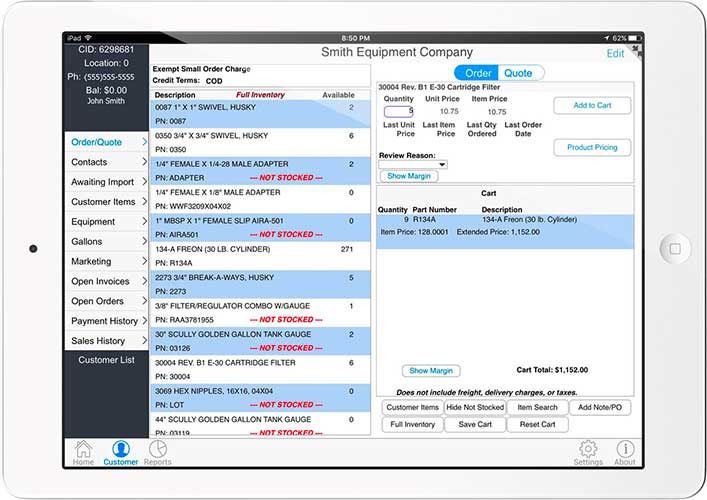Select 30" SCULLY GOLDEN GALLON TANK GAUGE row
This screenshot has height=500, width=707.
[x=260, y=341]
